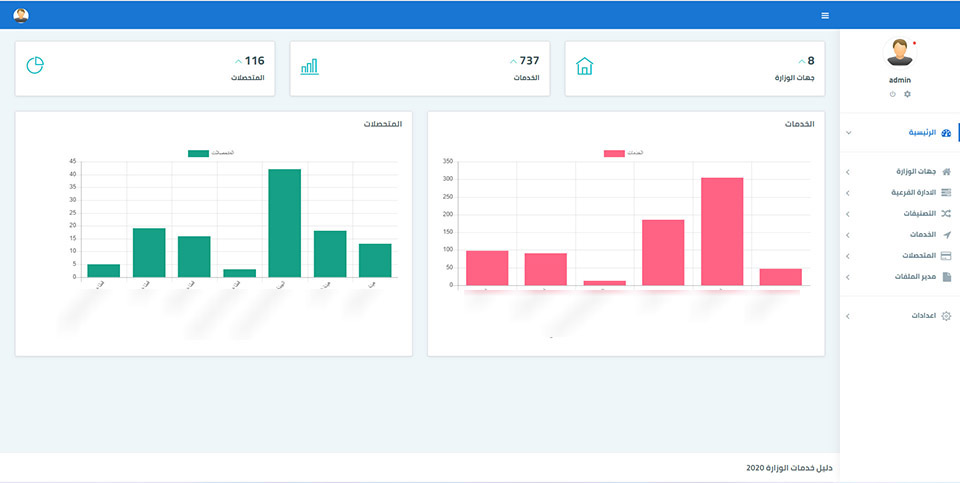
Task: Click the hamburger menu icon in top bar
Action: coord(825,15)
